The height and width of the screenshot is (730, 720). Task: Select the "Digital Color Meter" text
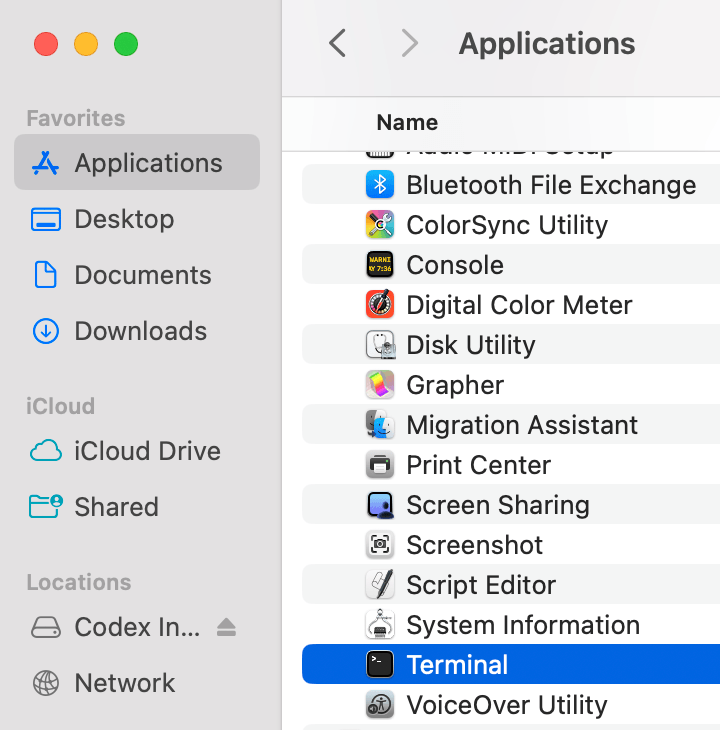pyautogui.click(x=519, y=305)
